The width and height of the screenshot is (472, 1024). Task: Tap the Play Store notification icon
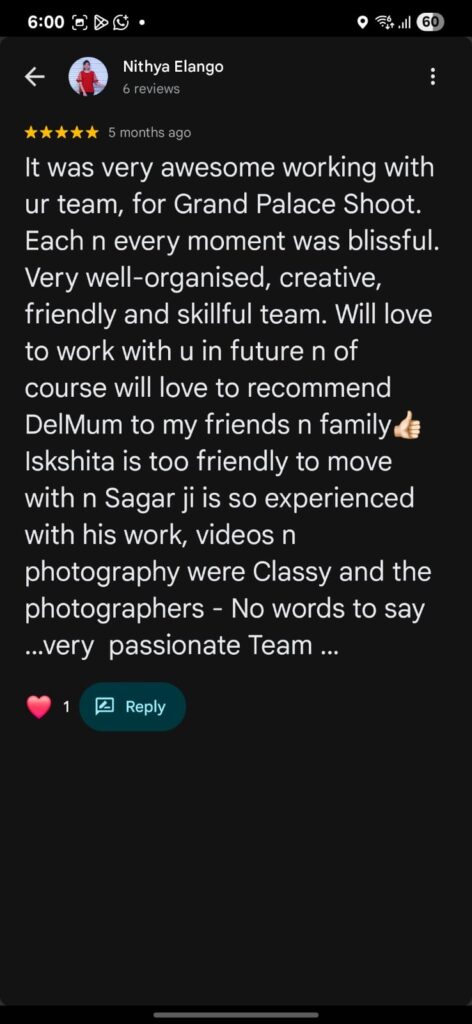[100, 23]
